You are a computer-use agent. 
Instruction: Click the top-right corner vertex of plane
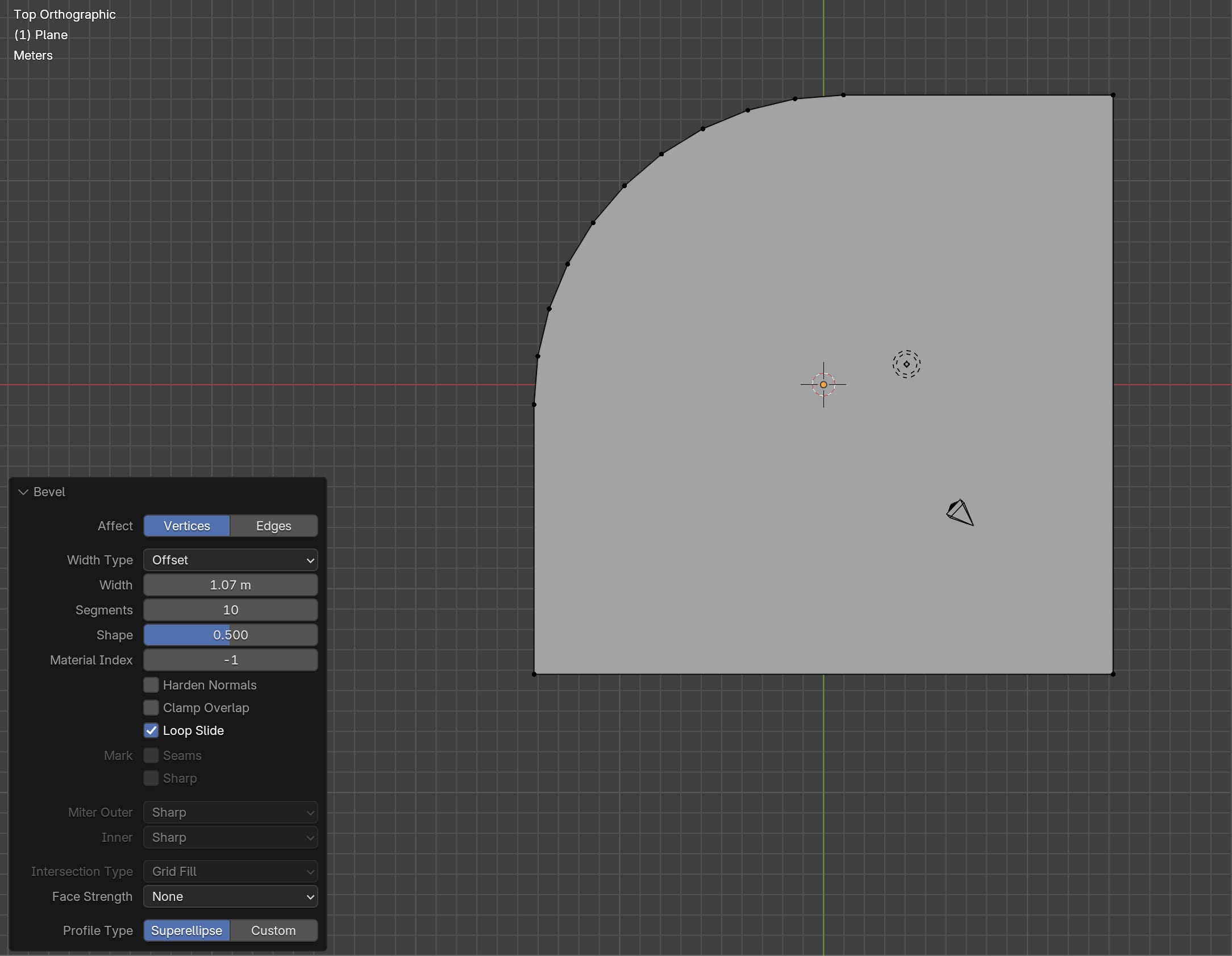click(1113, 95)
